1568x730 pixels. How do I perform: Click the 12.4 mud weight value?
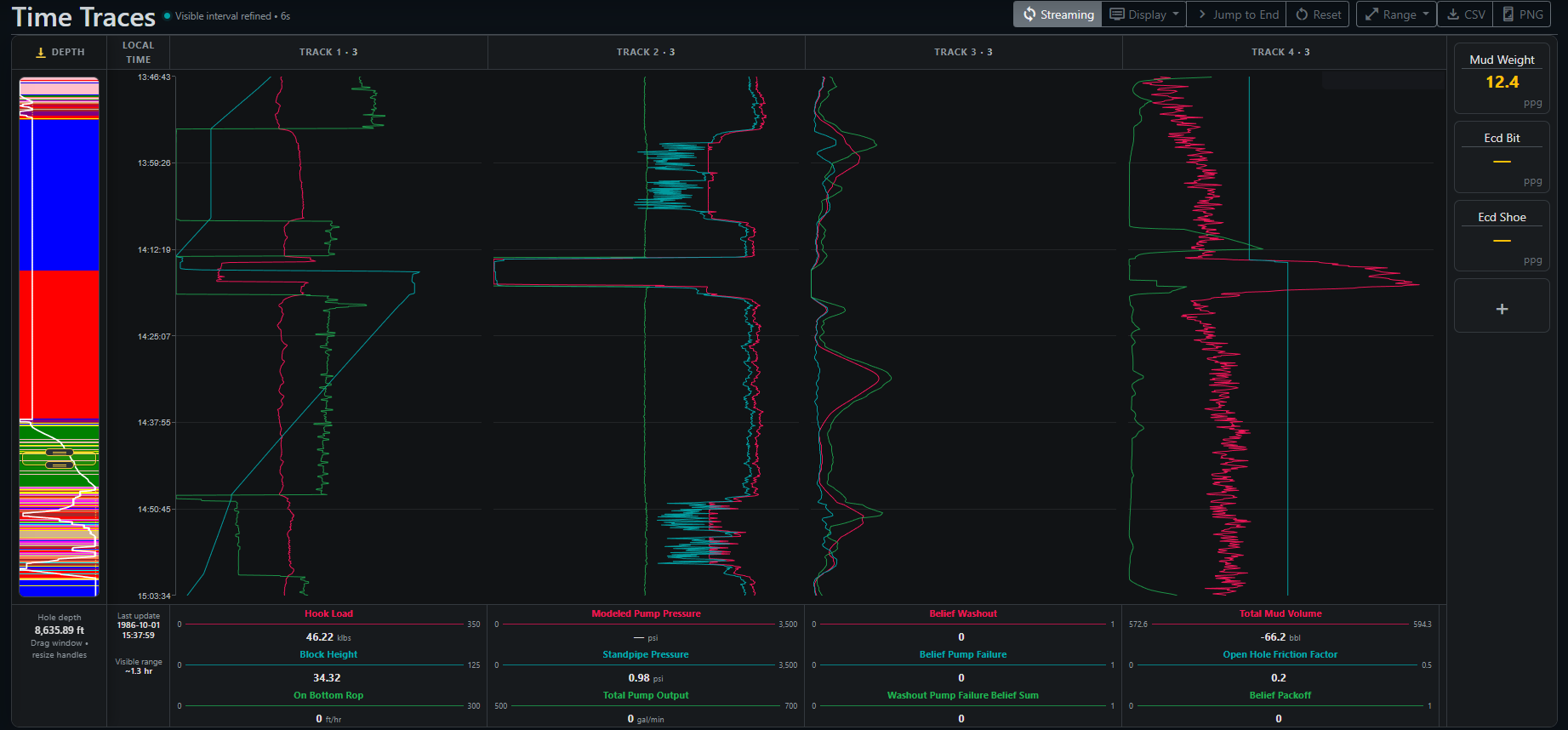coord(1502,82)
